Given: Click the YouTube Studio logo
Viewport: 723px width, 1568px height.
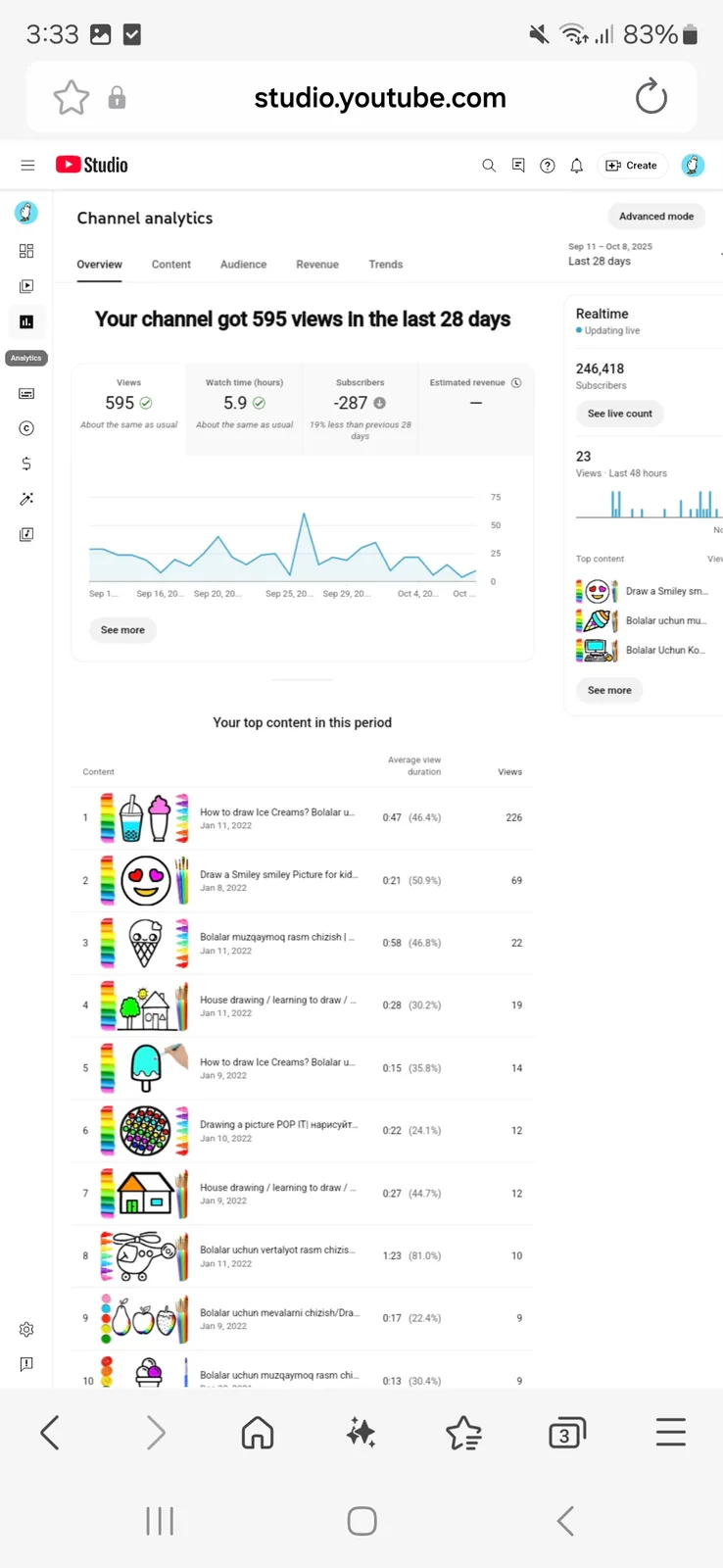Looking at the screenshot, I should click(92, 165).
